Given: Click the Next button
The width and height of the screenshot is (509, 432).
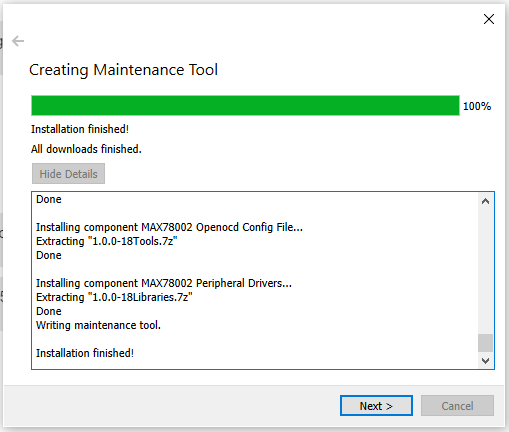Looking at the screenshot, I should coord(376,406).
